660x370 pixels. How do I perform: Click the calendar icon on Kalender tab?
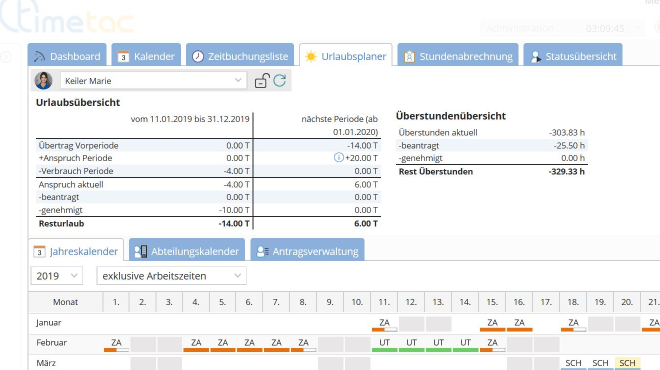click(123, 56)
